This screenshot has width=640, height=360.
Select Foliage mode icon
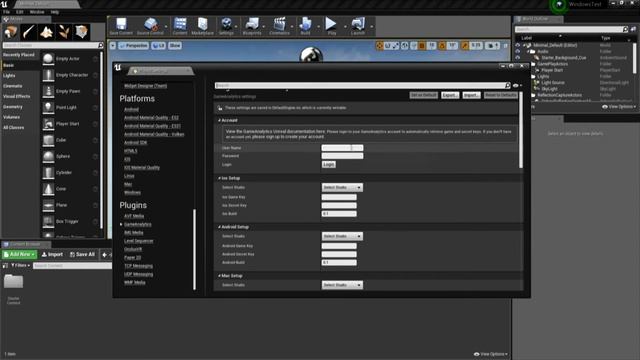[64, 32]
